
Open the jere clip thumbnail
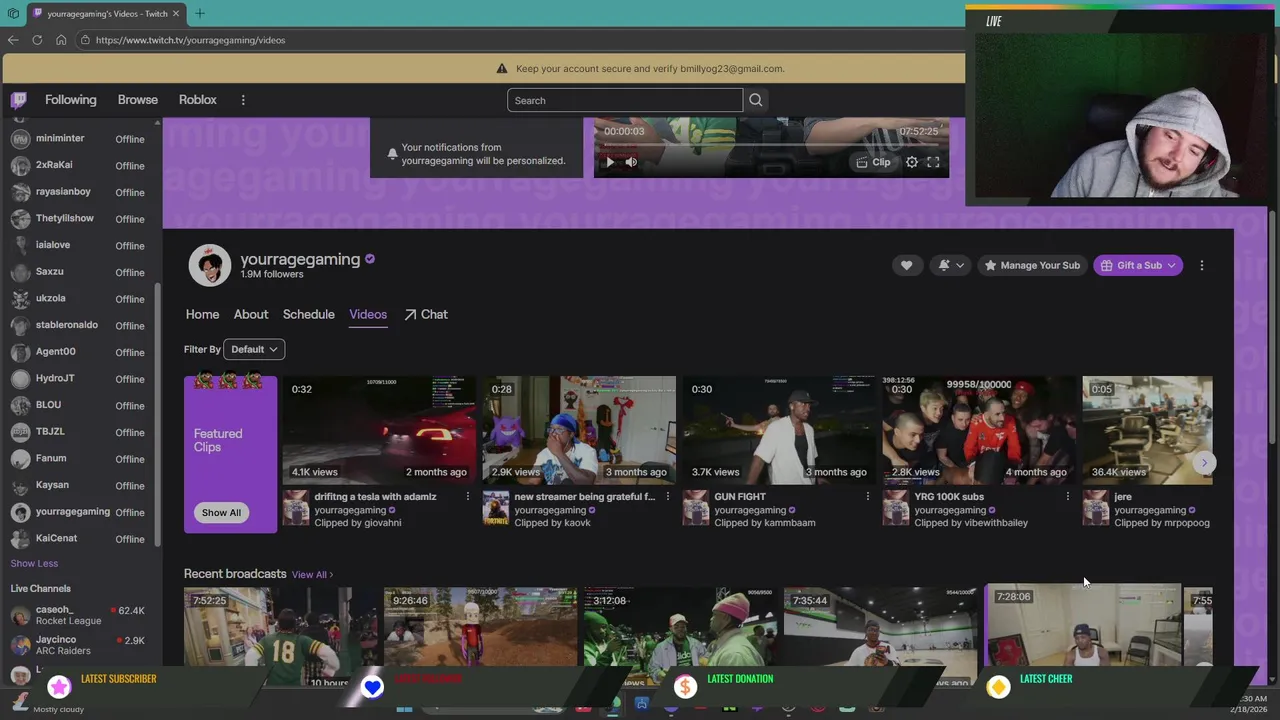1148,430
